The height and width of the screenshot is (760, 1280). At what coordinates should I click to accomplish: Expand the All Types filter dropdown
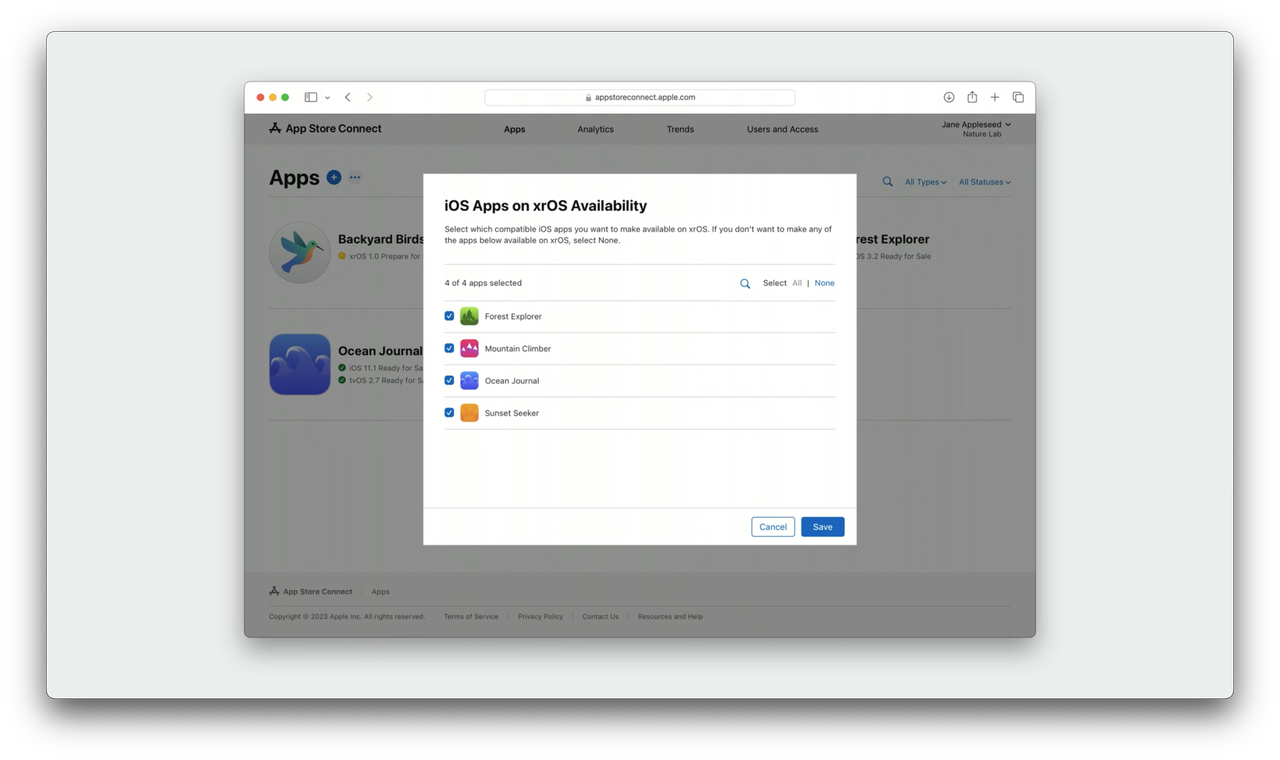(x=925, y=182)
